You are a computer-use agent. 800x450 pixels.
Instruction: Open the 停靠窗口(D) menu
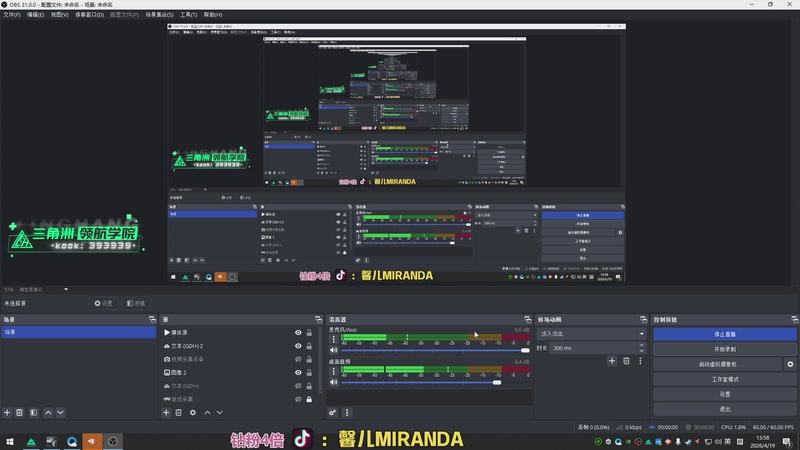pyautogui.click(x=89, y=15)
